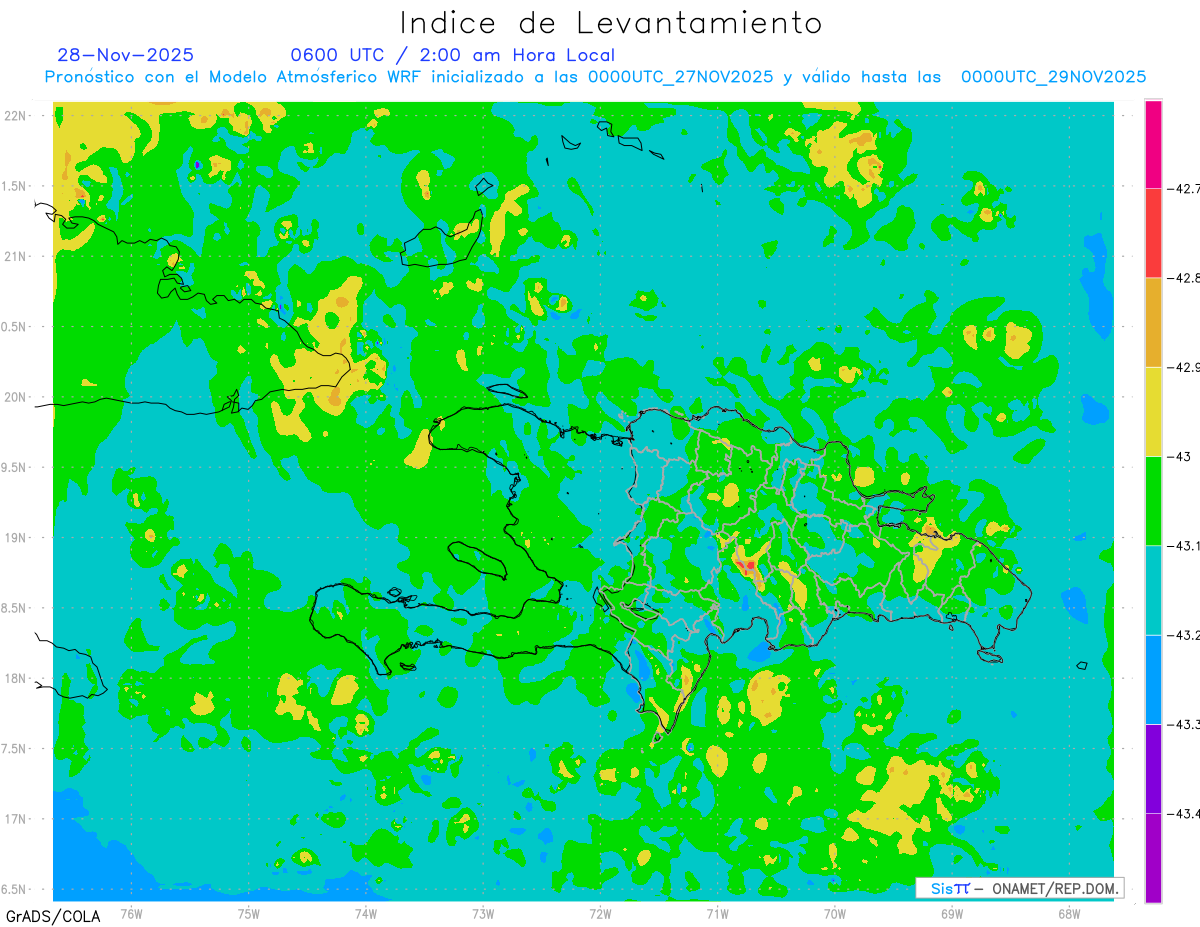Click the '17N' latitude label
Screen dimensions: 1200x927
pyautogui.click(x=16, y=819)
